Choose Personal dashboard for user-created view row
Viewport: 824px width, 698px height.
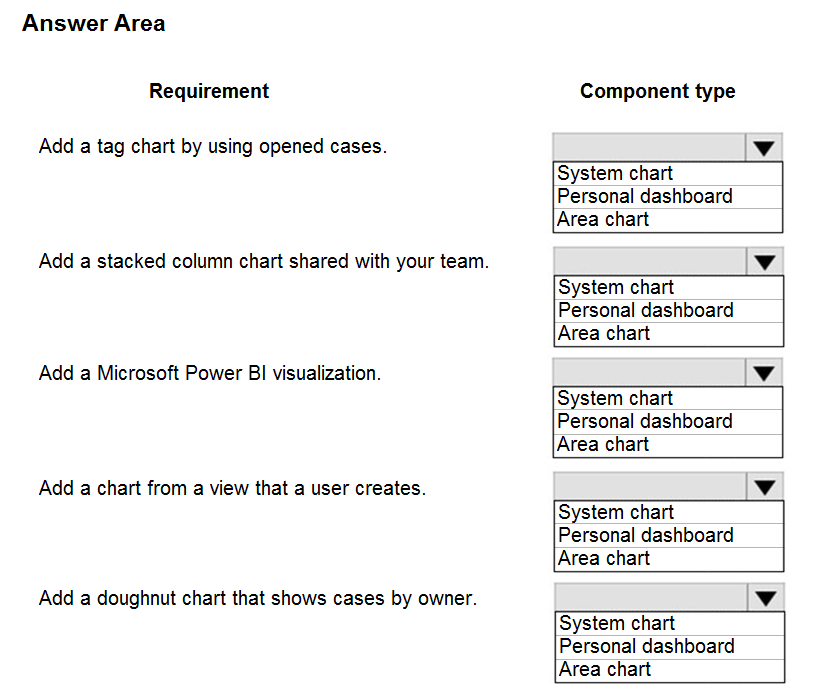click(646, 535)
